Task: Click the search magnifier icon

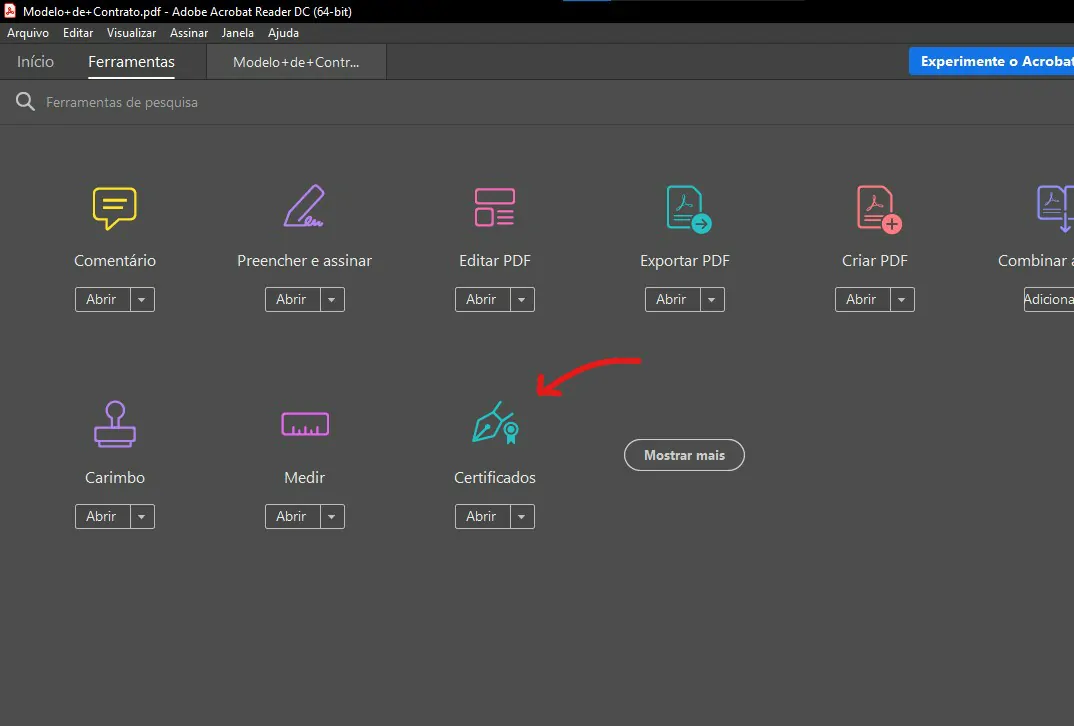Action: click(x=25, y=102)
